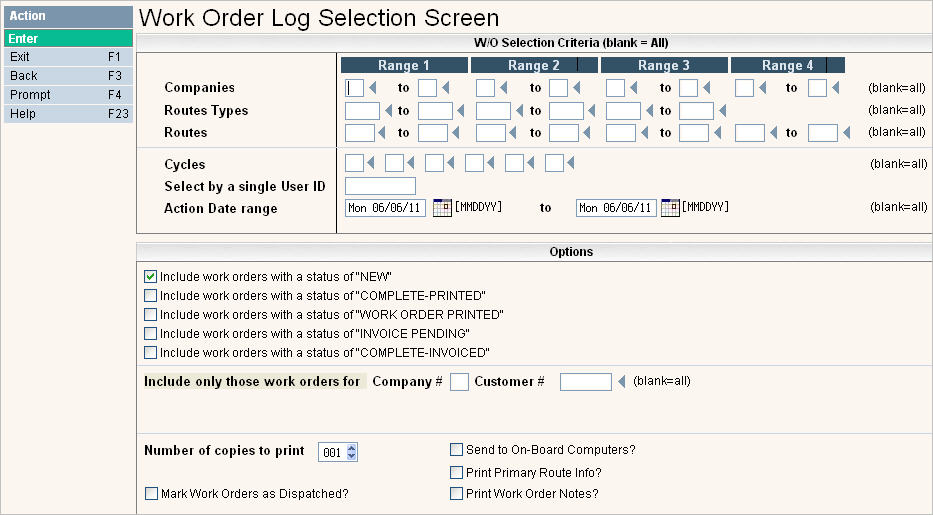Enable Print Work Order Notes option
This screenshot has height=515, width=933.
pyautogui.click(x=456, y=494)
